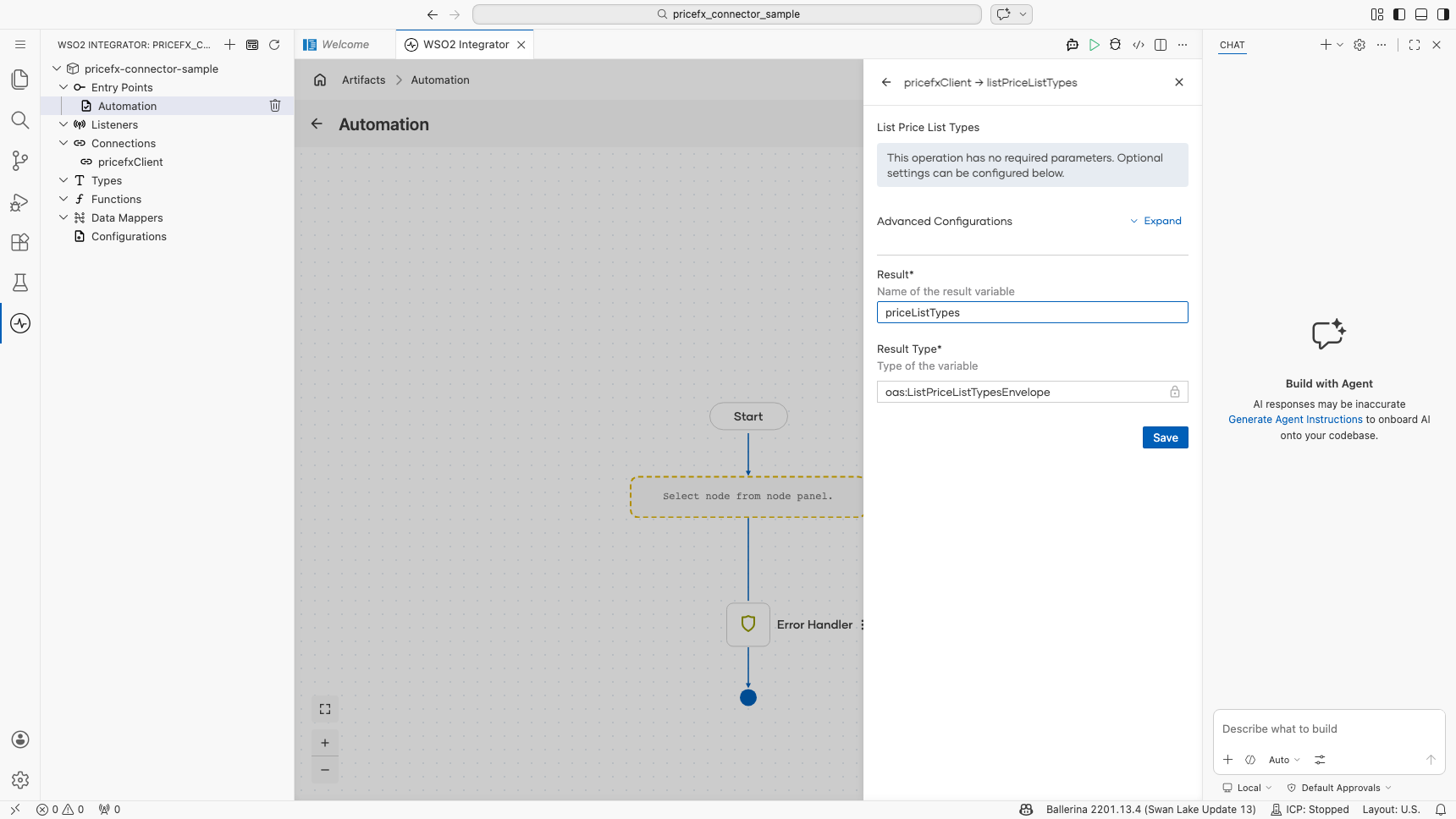The width and height of the screenshot is (1456, 819).
Task: Expand the Data Mappers tree node
Action: pyautogui.click(x=63, y=217)
